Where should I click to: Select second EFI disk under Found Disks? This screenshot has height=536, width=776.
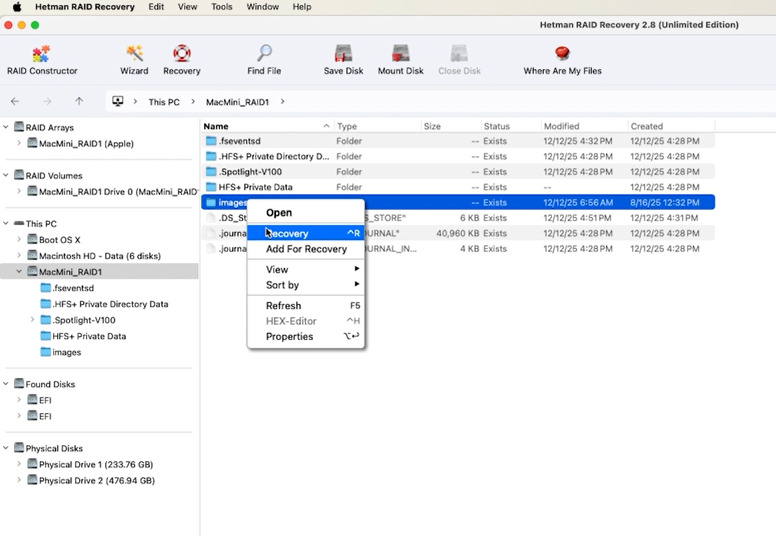pyautogui.click(x=40, y=416)
